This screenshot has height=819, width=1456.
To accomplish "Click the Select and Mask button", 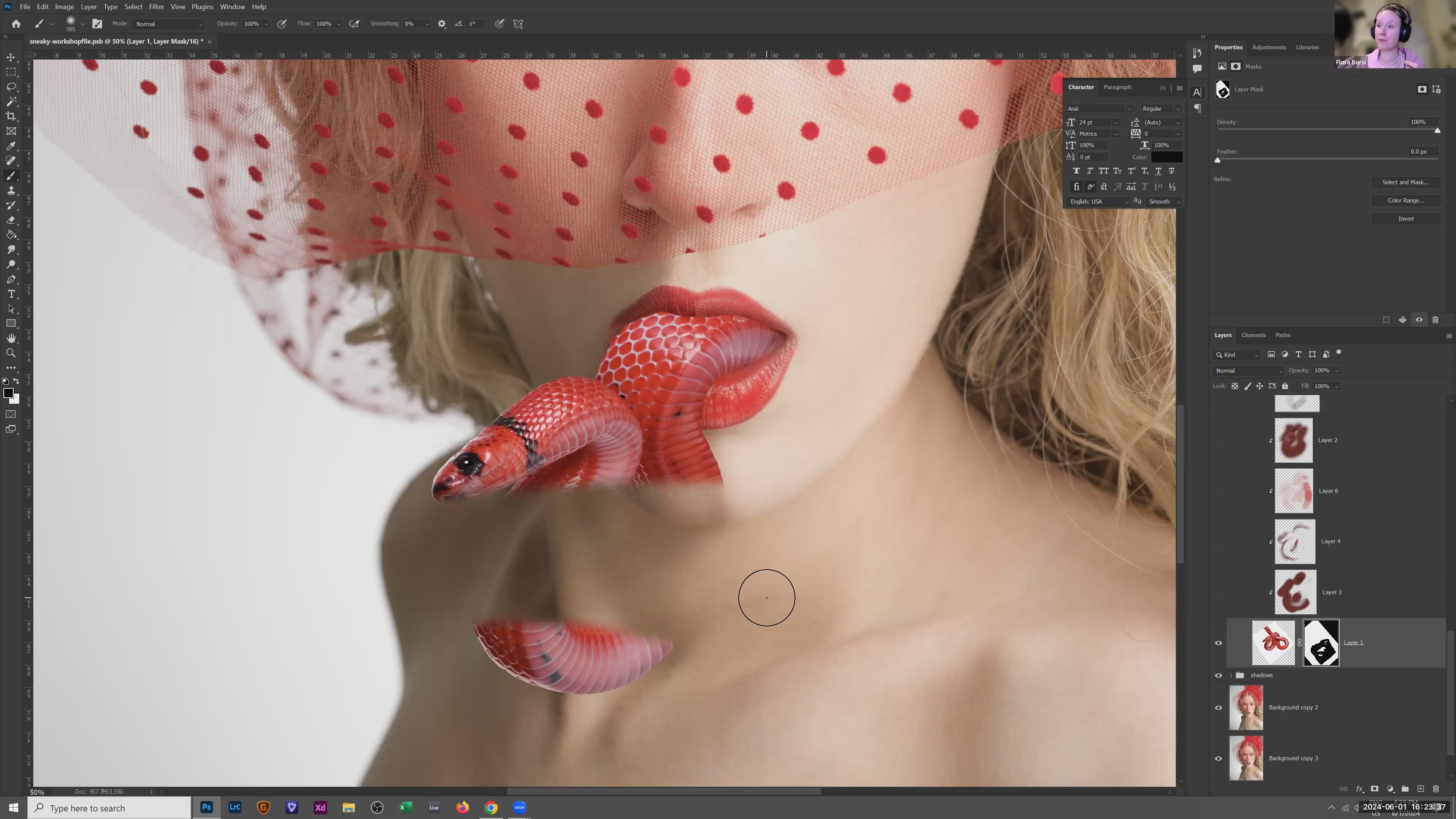I will pos(1405,182).
